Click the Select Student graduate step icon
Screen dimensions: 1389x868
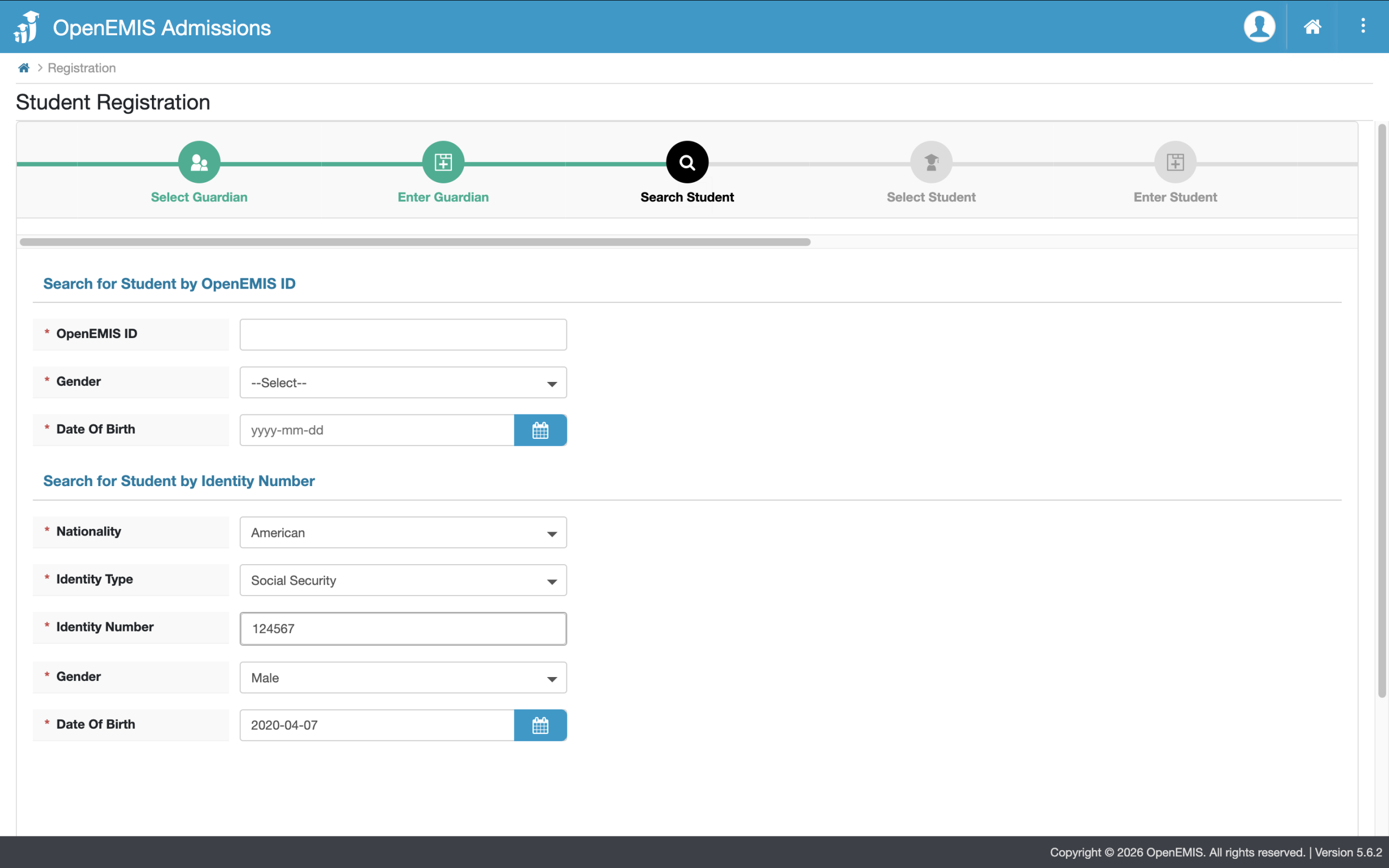931,162
